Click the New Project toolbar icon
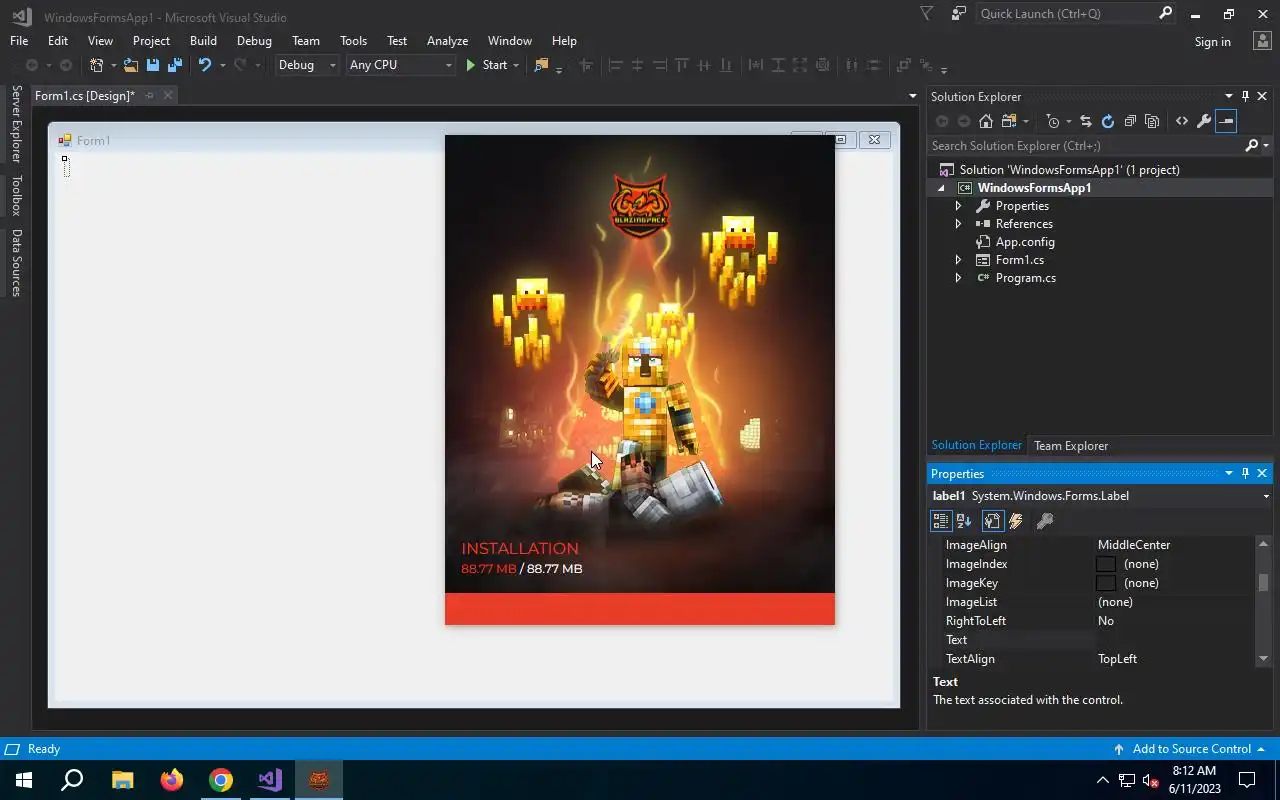 97,65
